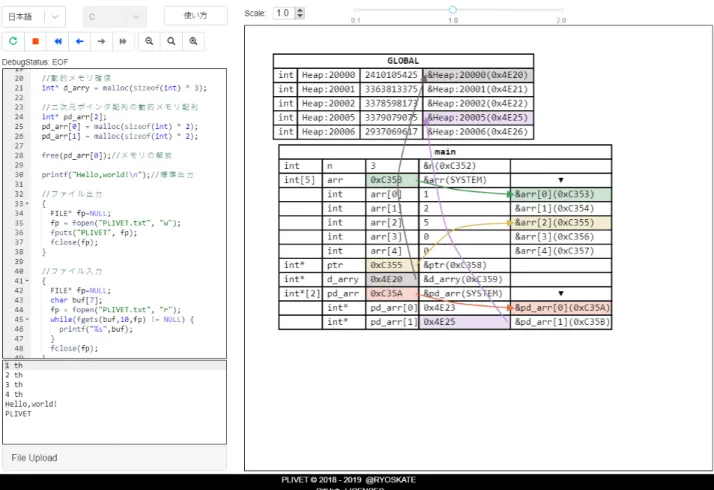Click the &Heap:20005(0x4E25) cell
The image size is (714, 490).
point(478,117)
